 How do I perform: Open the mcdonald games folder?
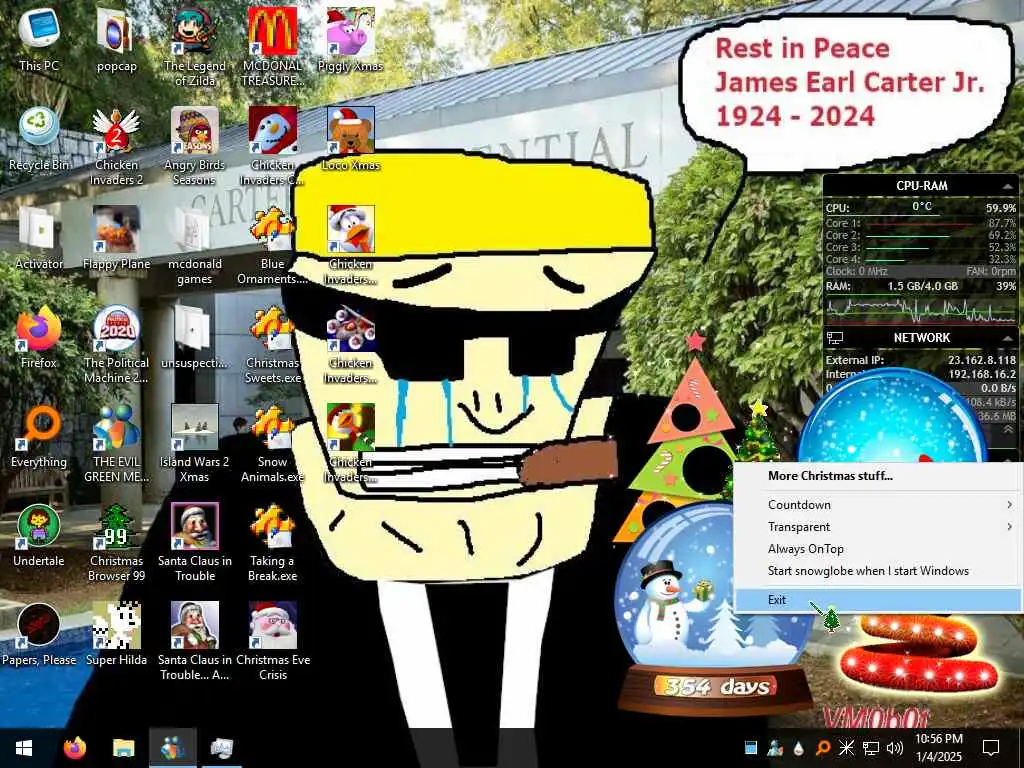[195, 246]
